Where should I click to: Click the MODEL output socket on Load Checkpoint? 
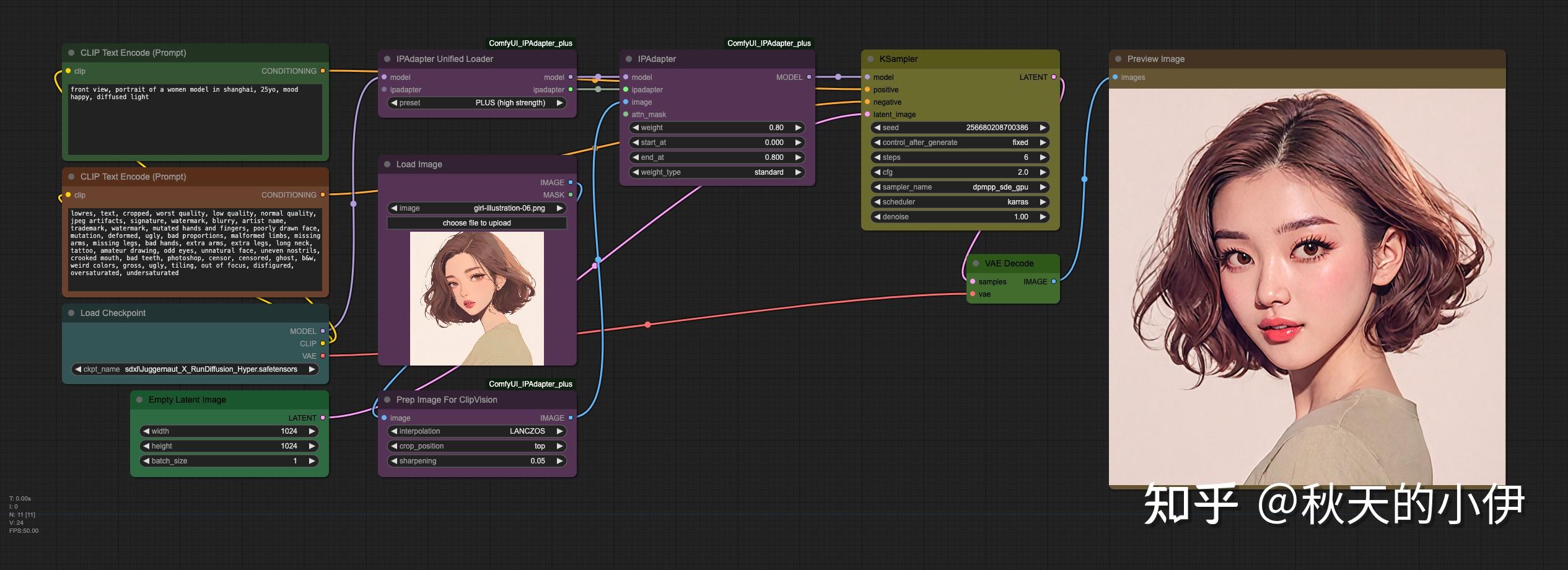322,331
